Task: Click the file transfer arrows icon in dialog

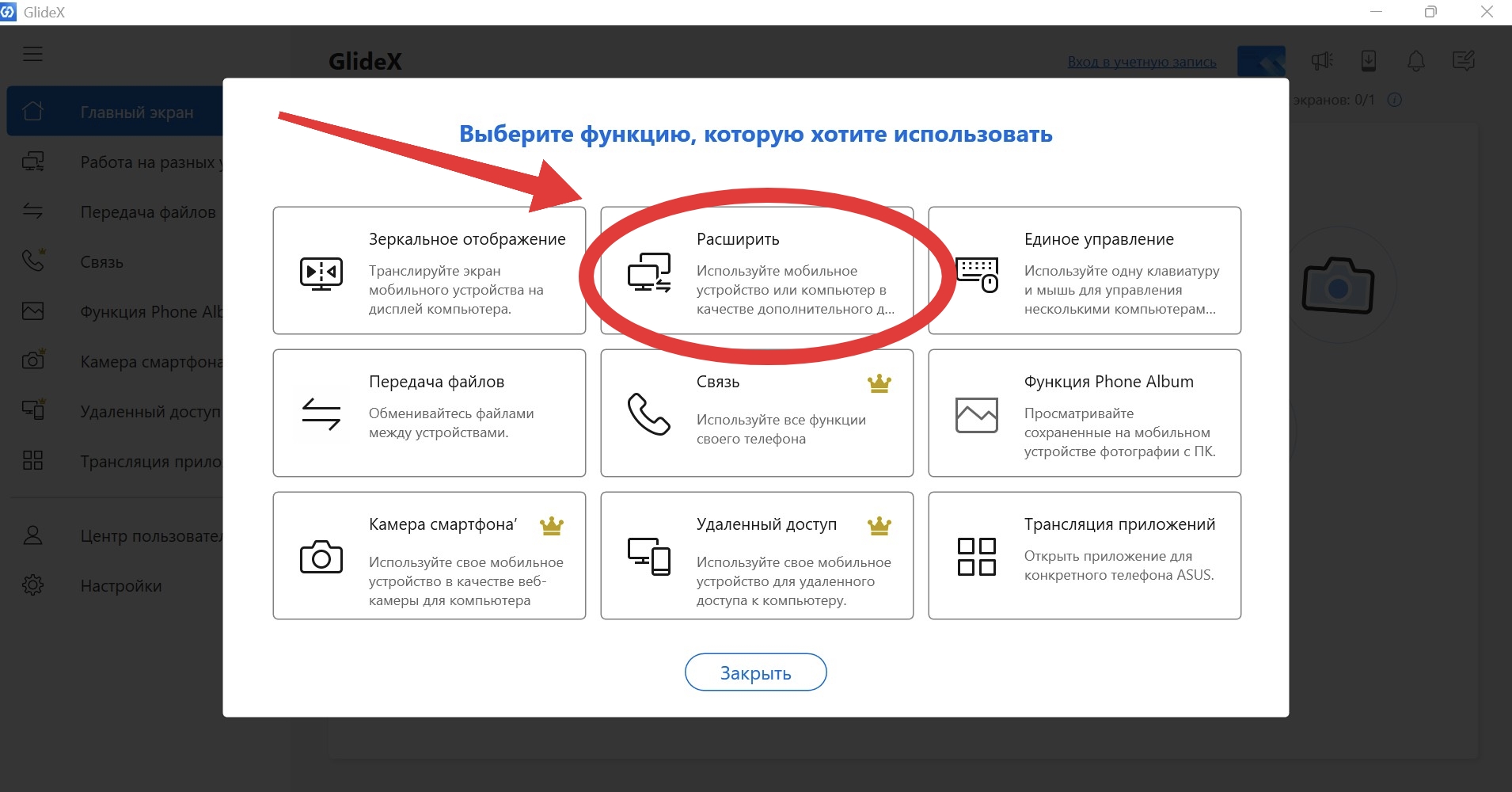Action: [321, 414]
